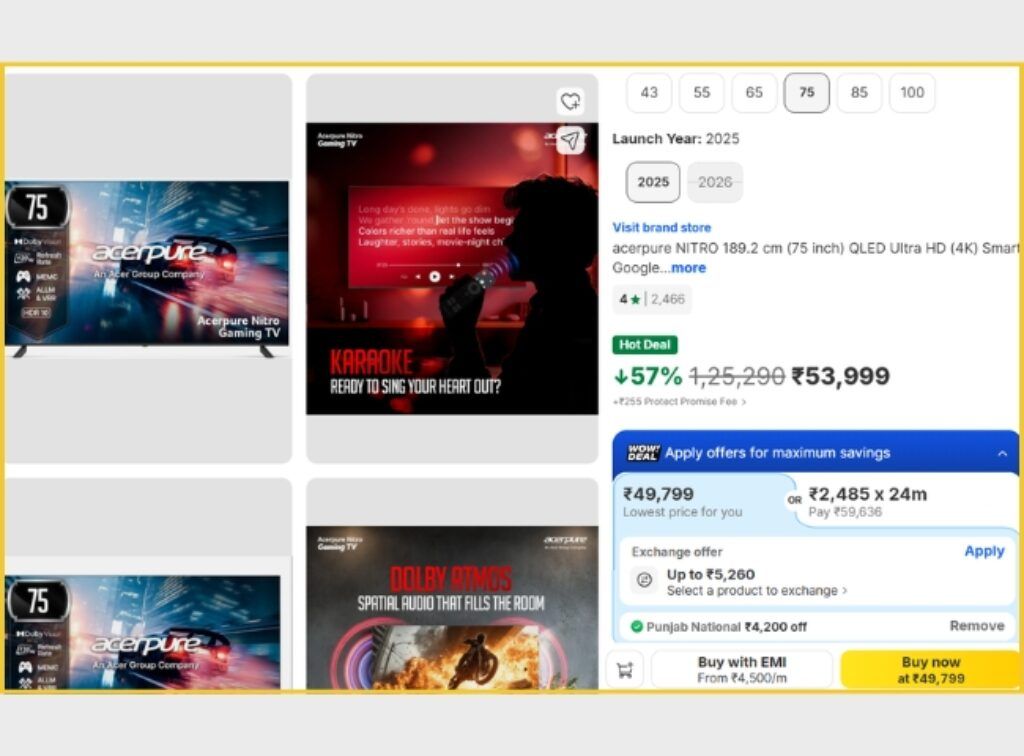Visit brand store link
Screen dimensions: 1024x756
tap(662, 227)
